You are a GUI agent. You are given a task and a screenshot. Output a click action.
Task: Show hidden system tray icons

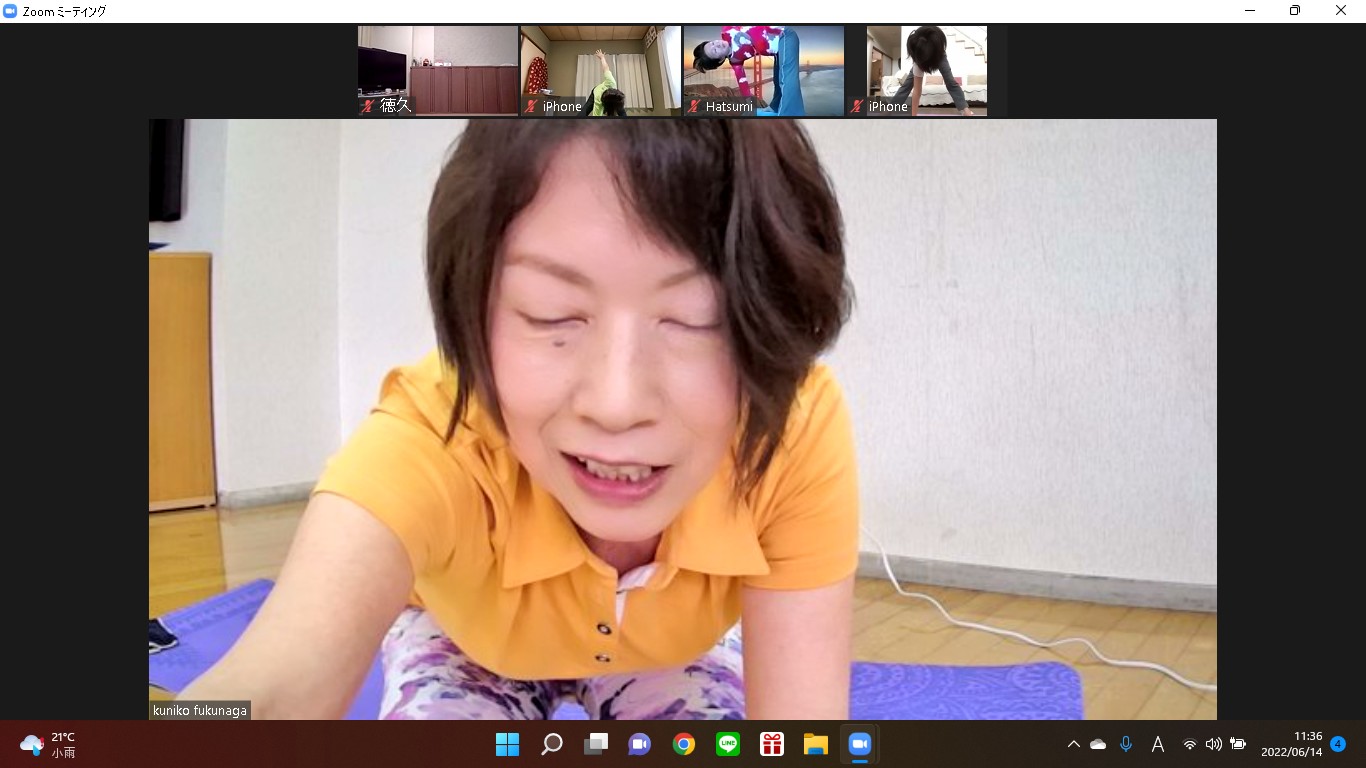pos(1074,744)
